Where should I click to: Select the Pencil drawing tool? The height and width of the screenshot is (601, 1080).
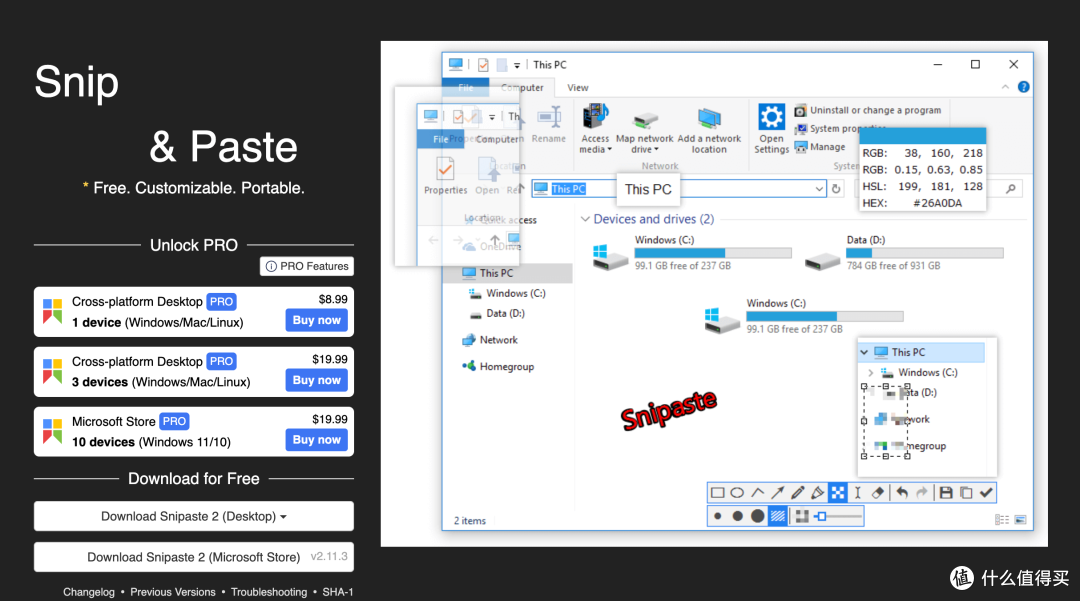(x=798, y=493)
